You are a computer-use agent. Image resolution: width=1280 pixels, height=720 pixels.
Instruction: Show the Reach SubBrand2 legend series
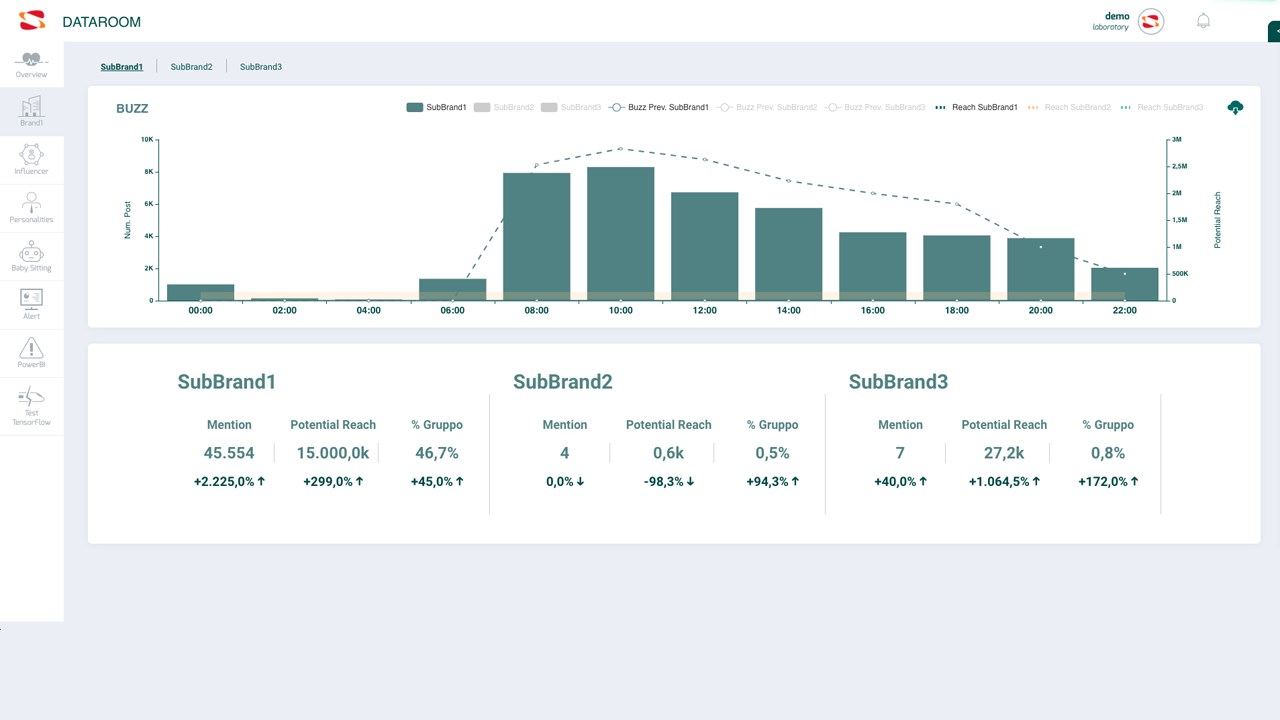point(1069,107)
